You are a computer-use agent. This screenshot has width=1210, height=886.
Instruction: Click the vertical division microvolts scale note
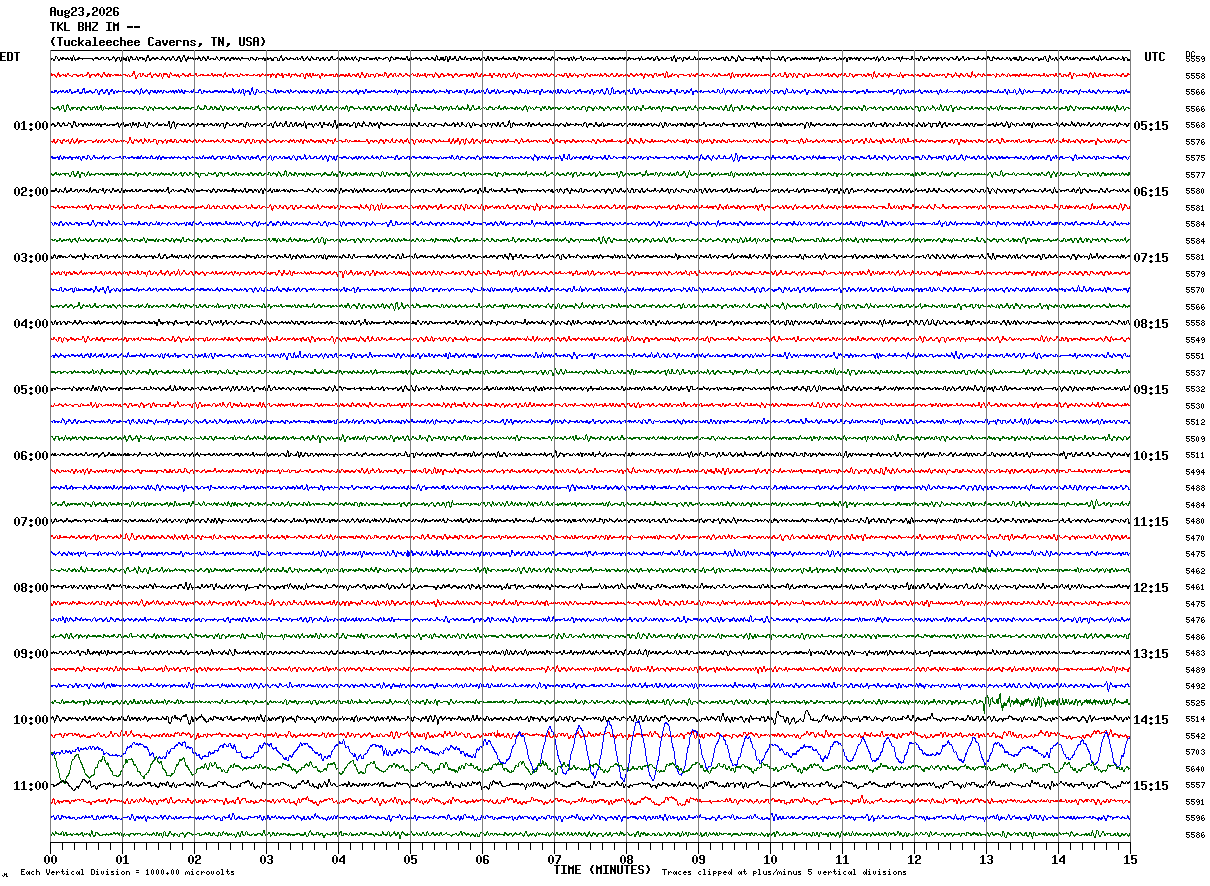tap(127, 873)
